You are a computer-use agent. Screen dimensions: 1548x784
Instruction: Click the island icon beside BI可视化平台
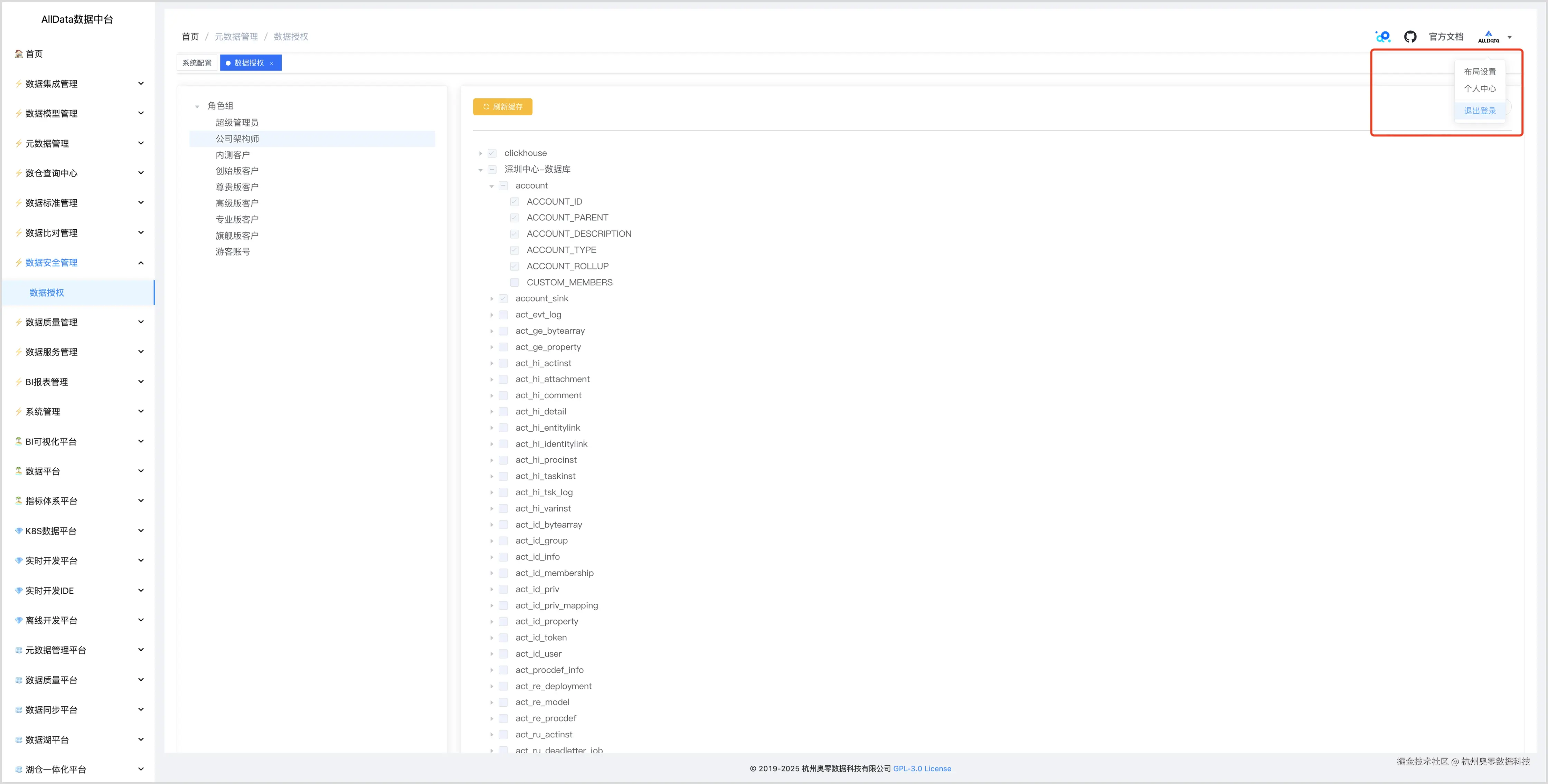[x=19, y=442]
